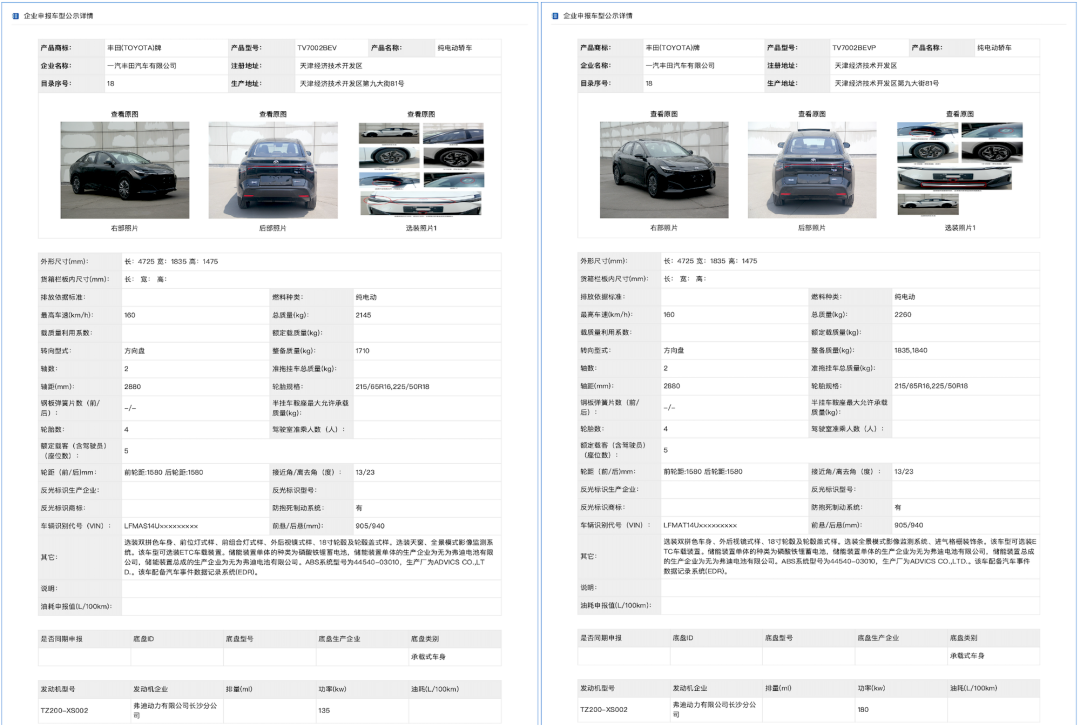
Task: Open 查看原图 link above 后部照片 on TV7002BEVP page
Action: [x=812, y=114]
